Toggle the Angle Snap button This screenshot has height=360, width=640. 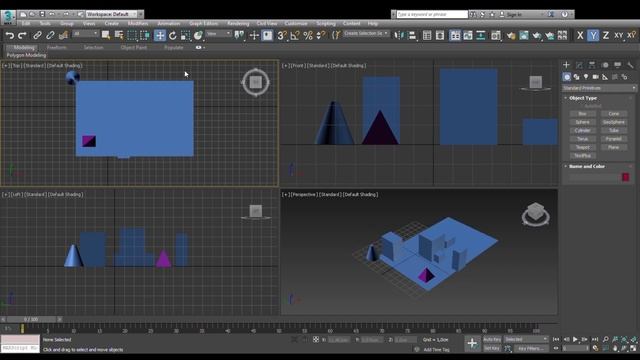pos(295,36)
